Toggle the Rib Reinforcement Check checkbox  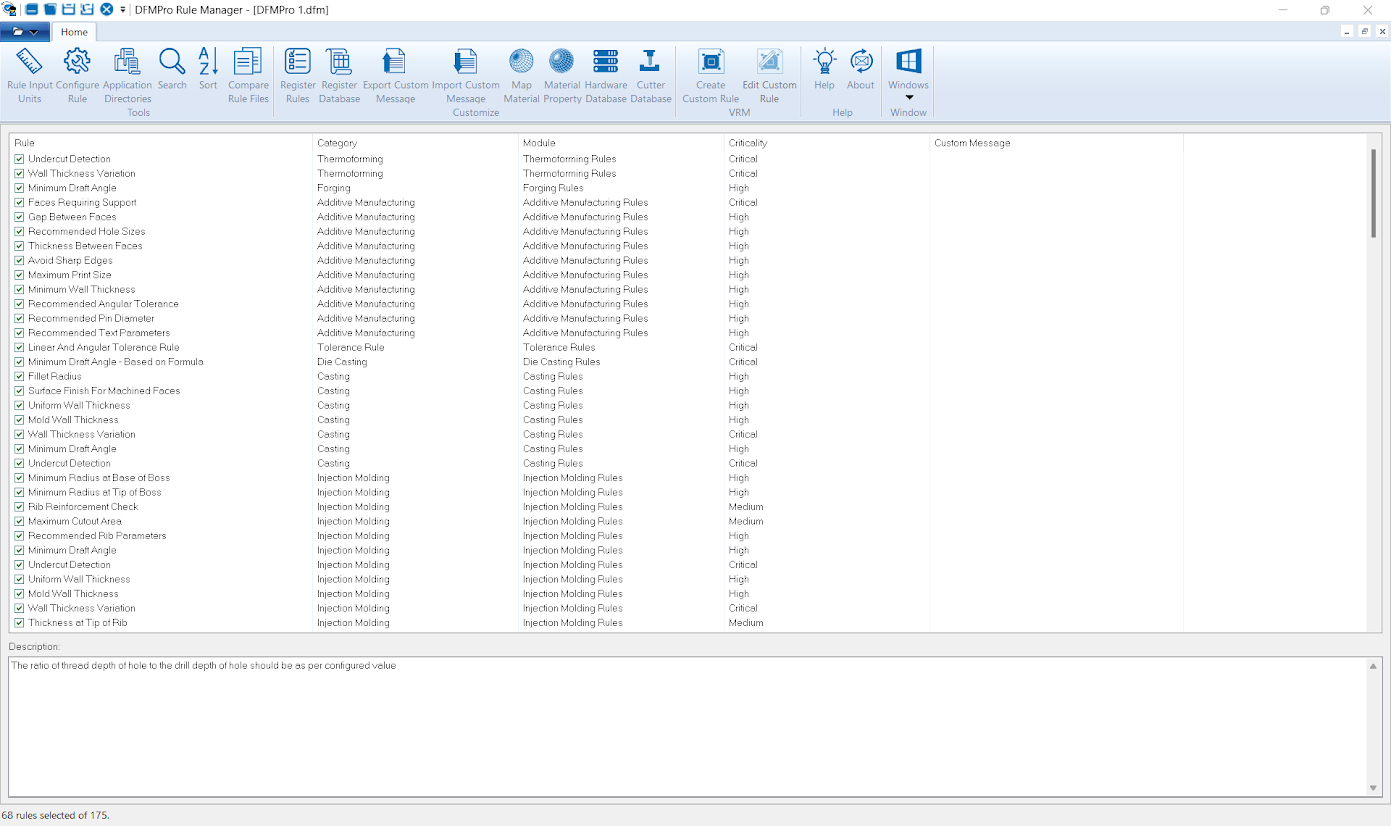click(19, 507)
